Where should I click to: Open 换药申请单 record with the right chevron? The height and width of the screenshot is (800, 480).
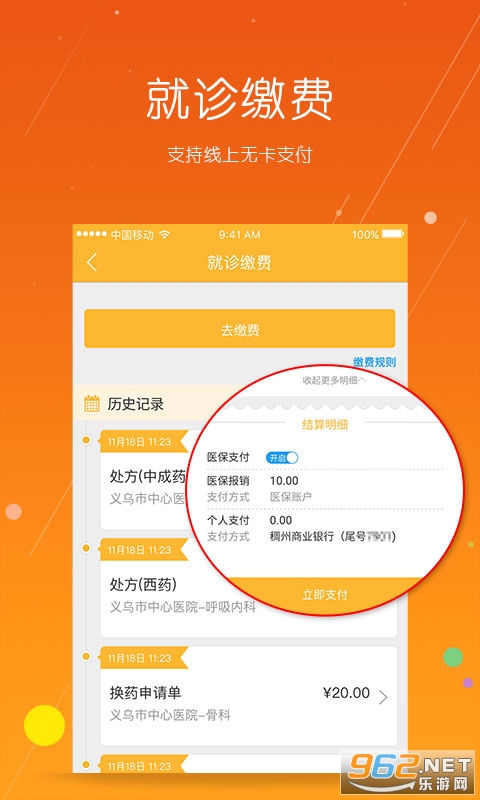click(x=383, y=697)
